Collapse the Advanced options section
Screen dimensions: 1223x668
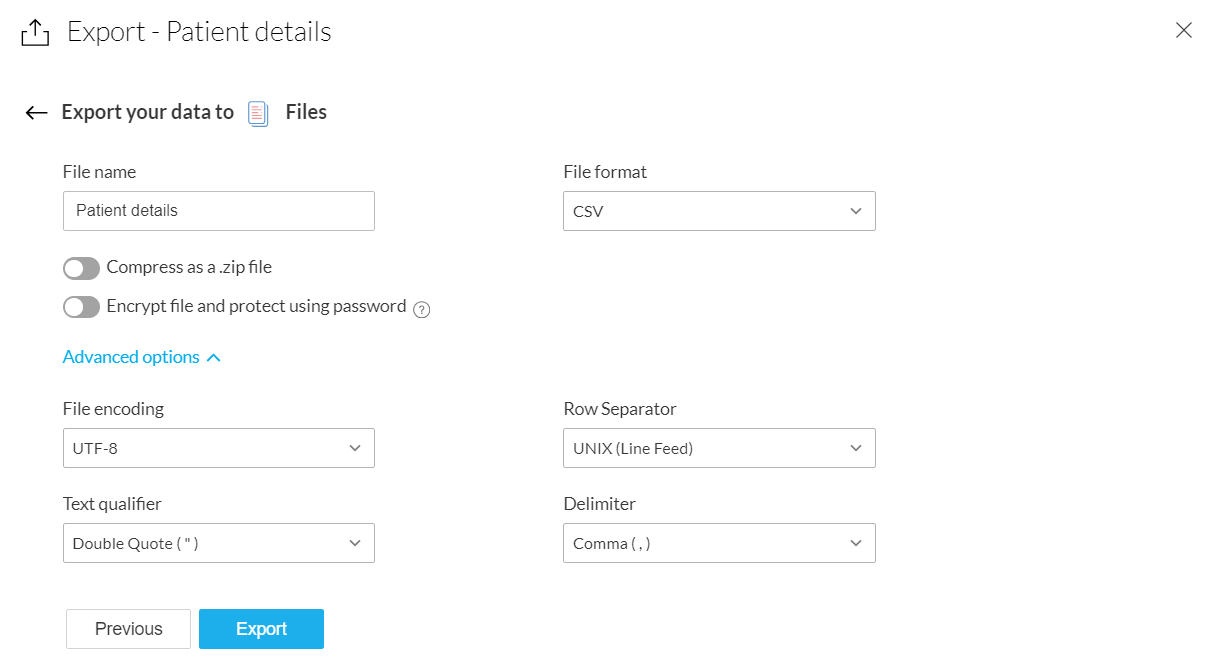(x=131, y=357)
